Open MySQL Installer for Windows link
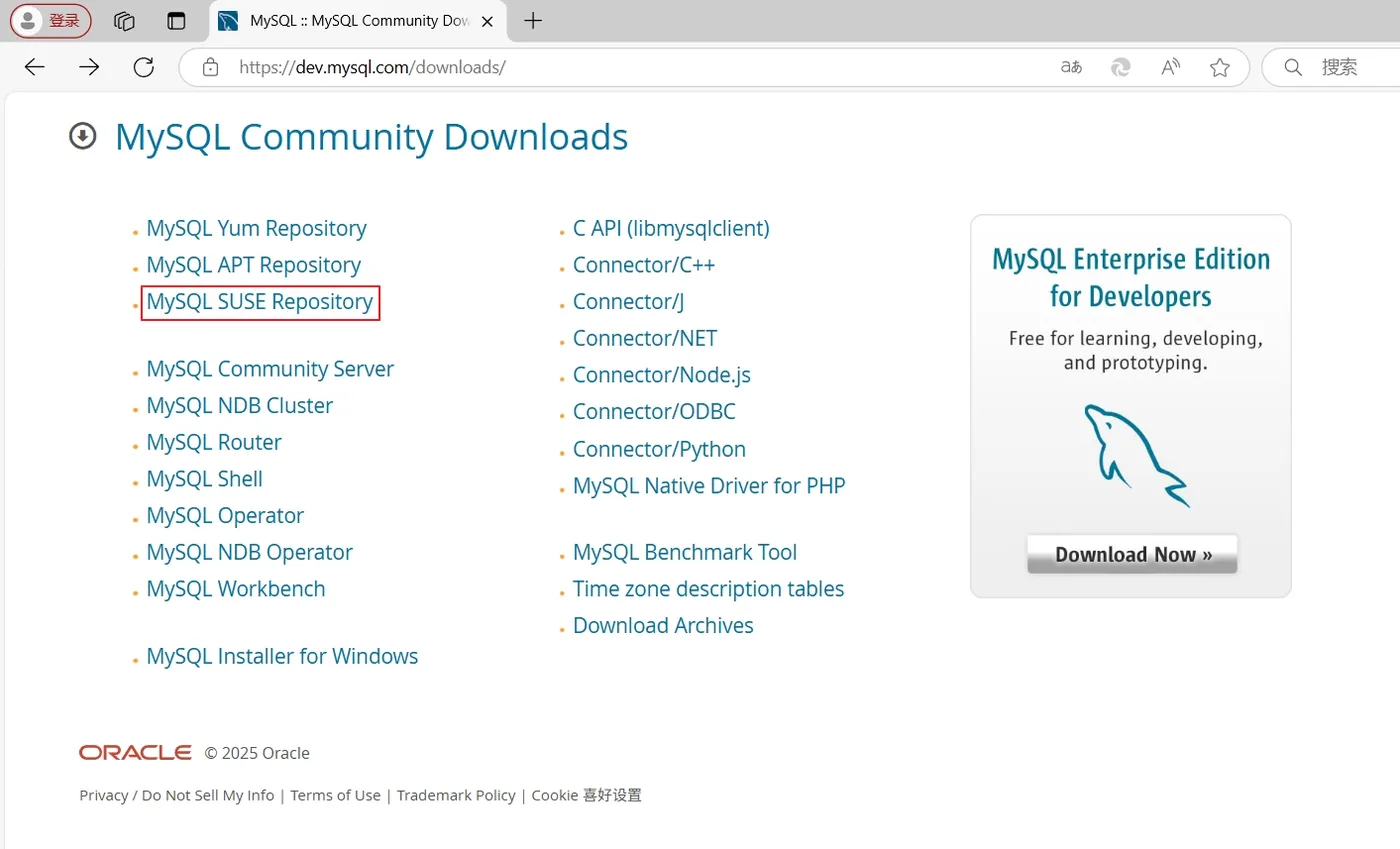The width and height of the screenshot is (1400, 849). 282,656
